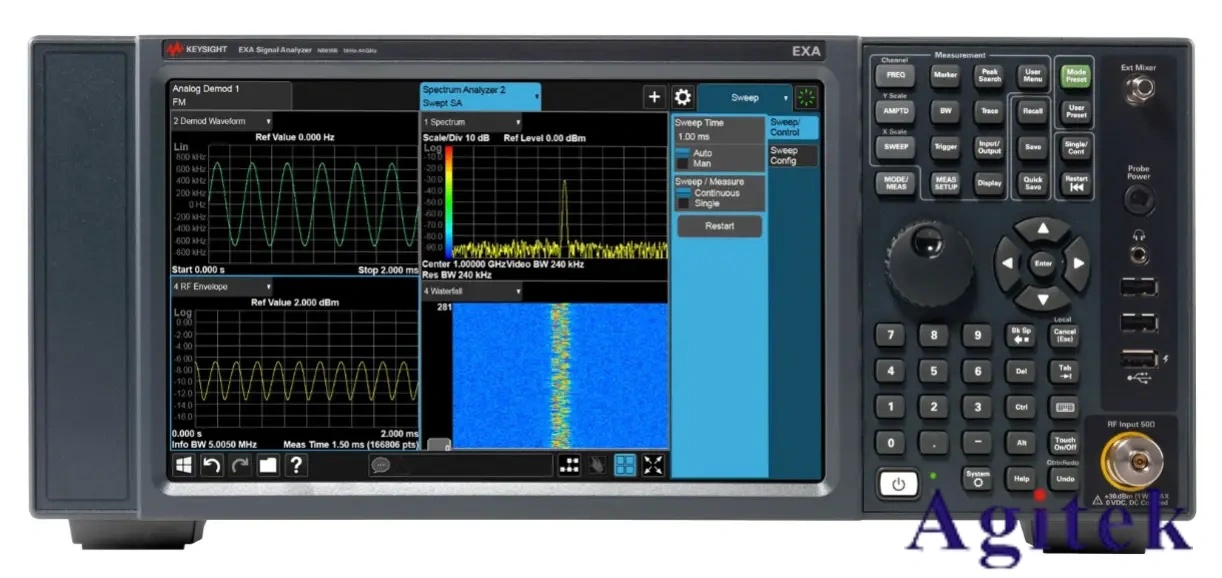Screen dimensions: 1222x578
Task: Click the Windows start icon on screen
Action: pyautogui.click(x=184, y=465)
